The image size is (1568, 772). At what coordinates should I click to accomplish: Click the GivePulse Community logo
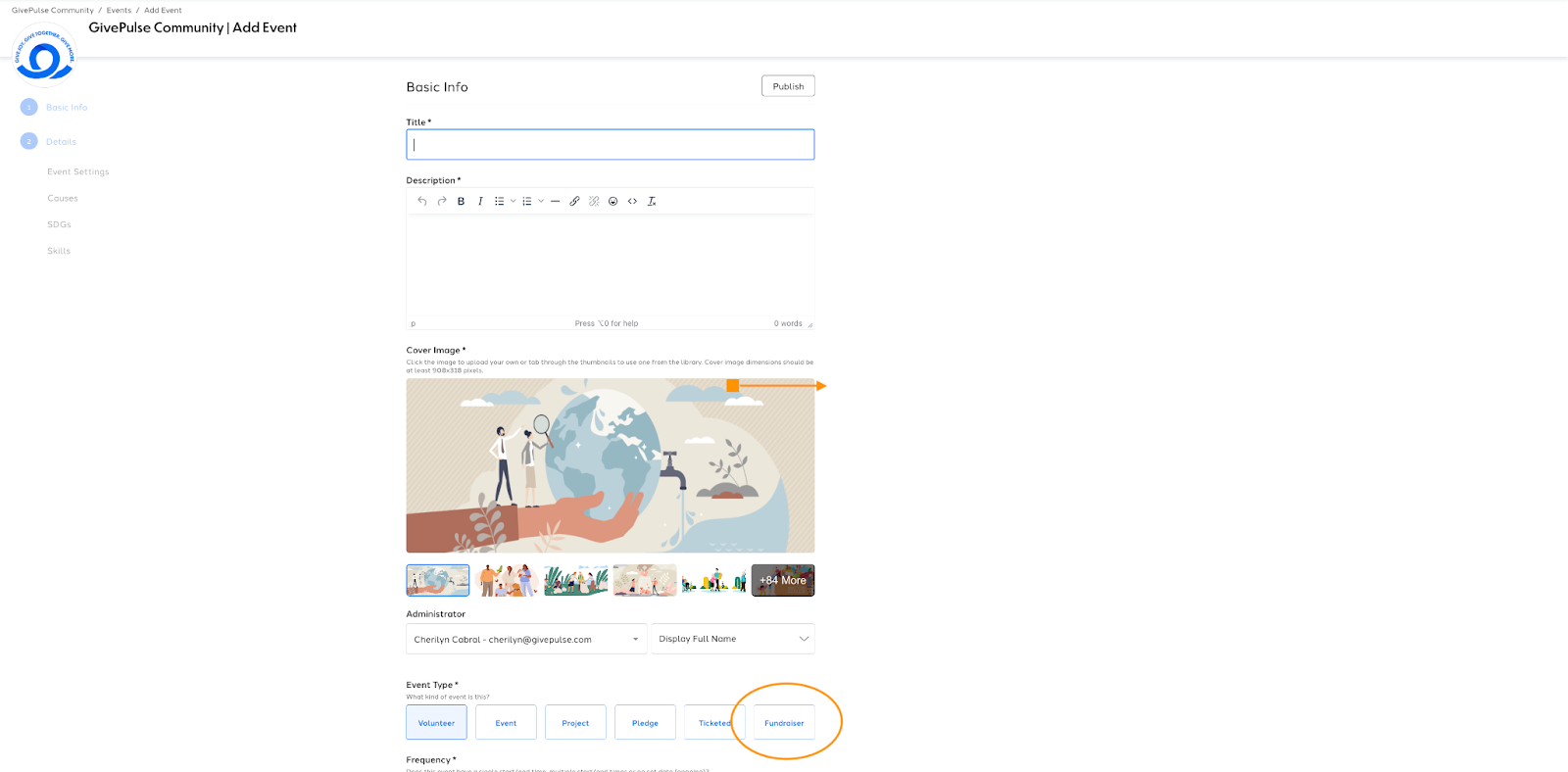tap(45, 56)
